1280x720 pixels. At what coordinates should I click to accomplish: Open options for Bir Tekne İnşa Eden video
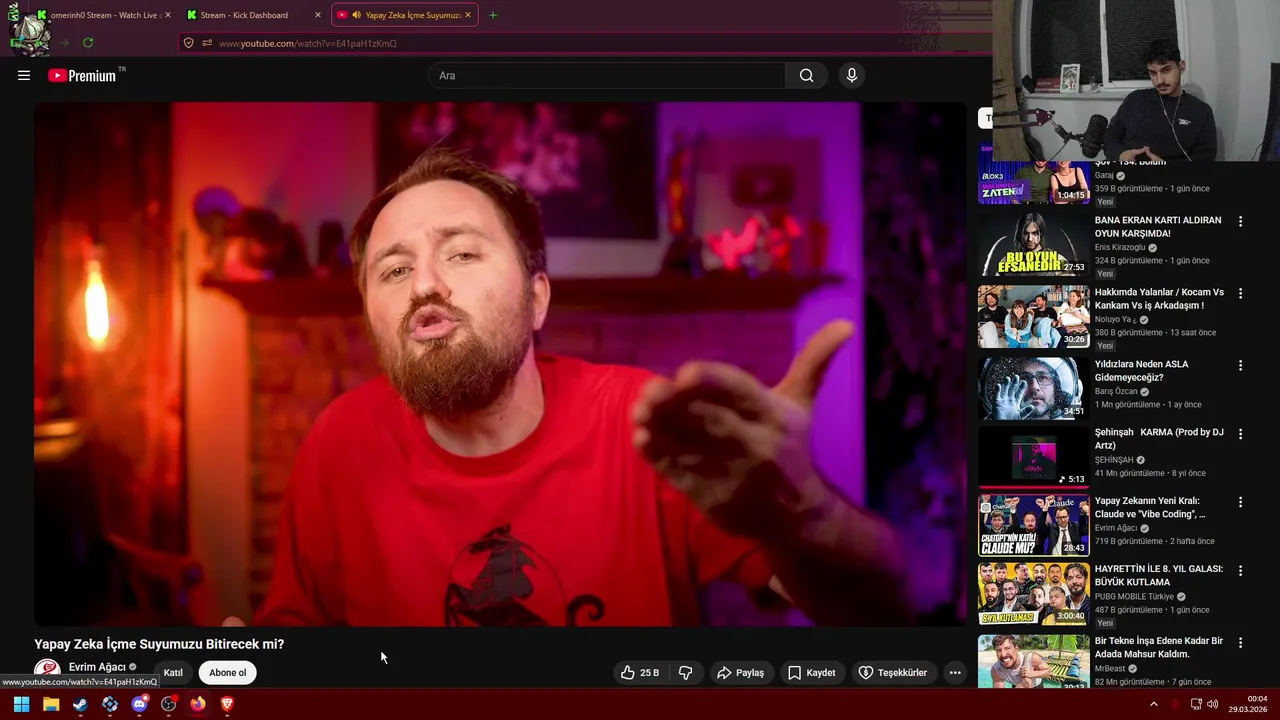click(x=1240, y=642)
